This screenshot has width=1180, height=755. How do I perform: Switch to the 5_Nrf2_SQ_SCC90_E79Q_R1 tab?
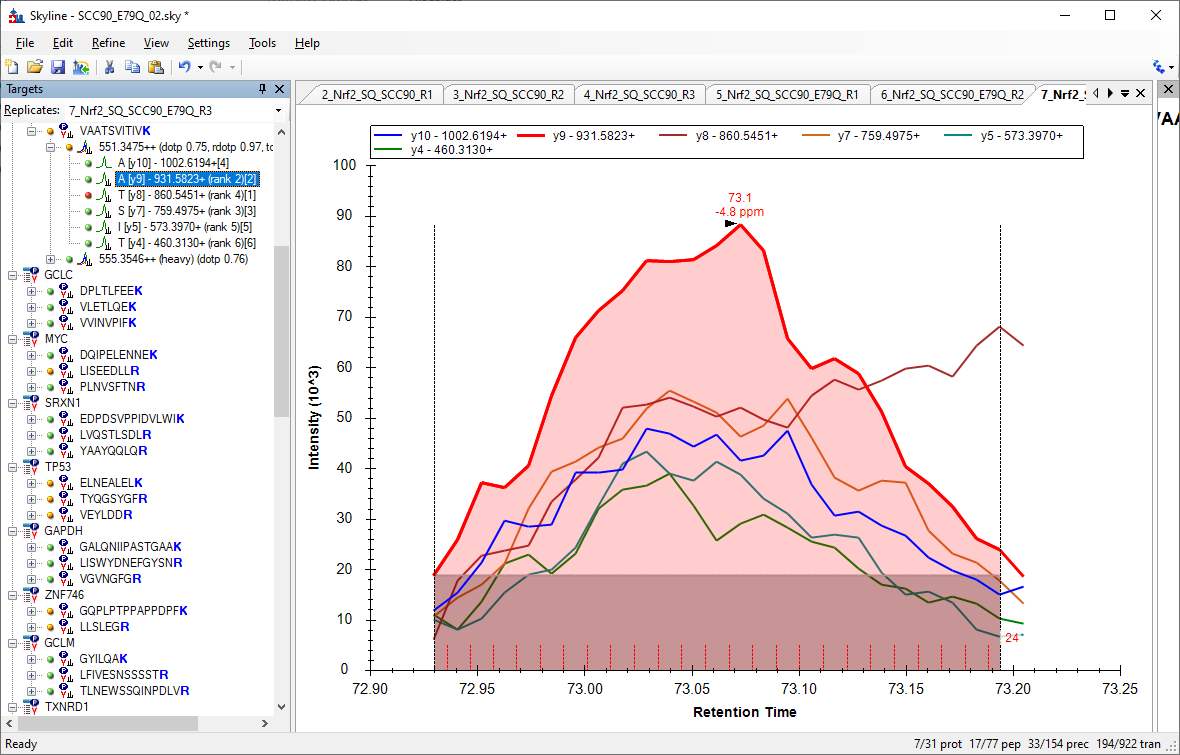pos(787,94)
